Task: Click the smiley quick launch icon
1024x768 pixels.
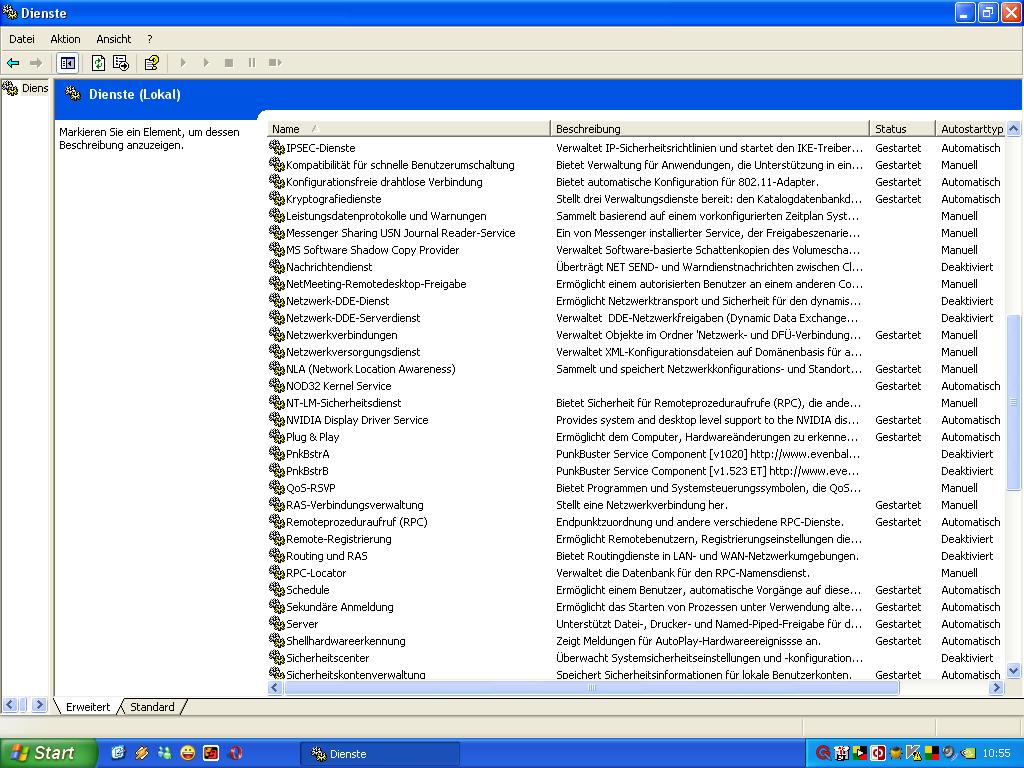Action: click(187, 753)
